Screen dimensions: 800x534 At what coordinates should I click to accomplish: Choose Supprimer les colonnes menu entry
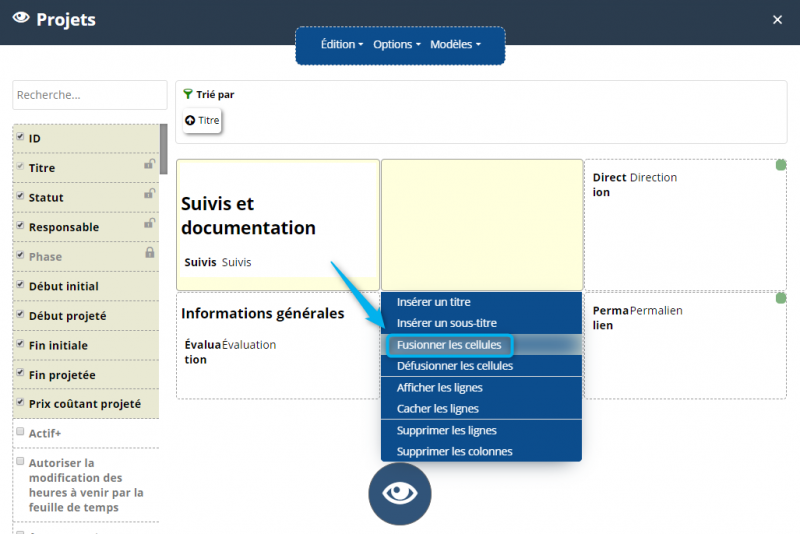[x=454, y=451]
